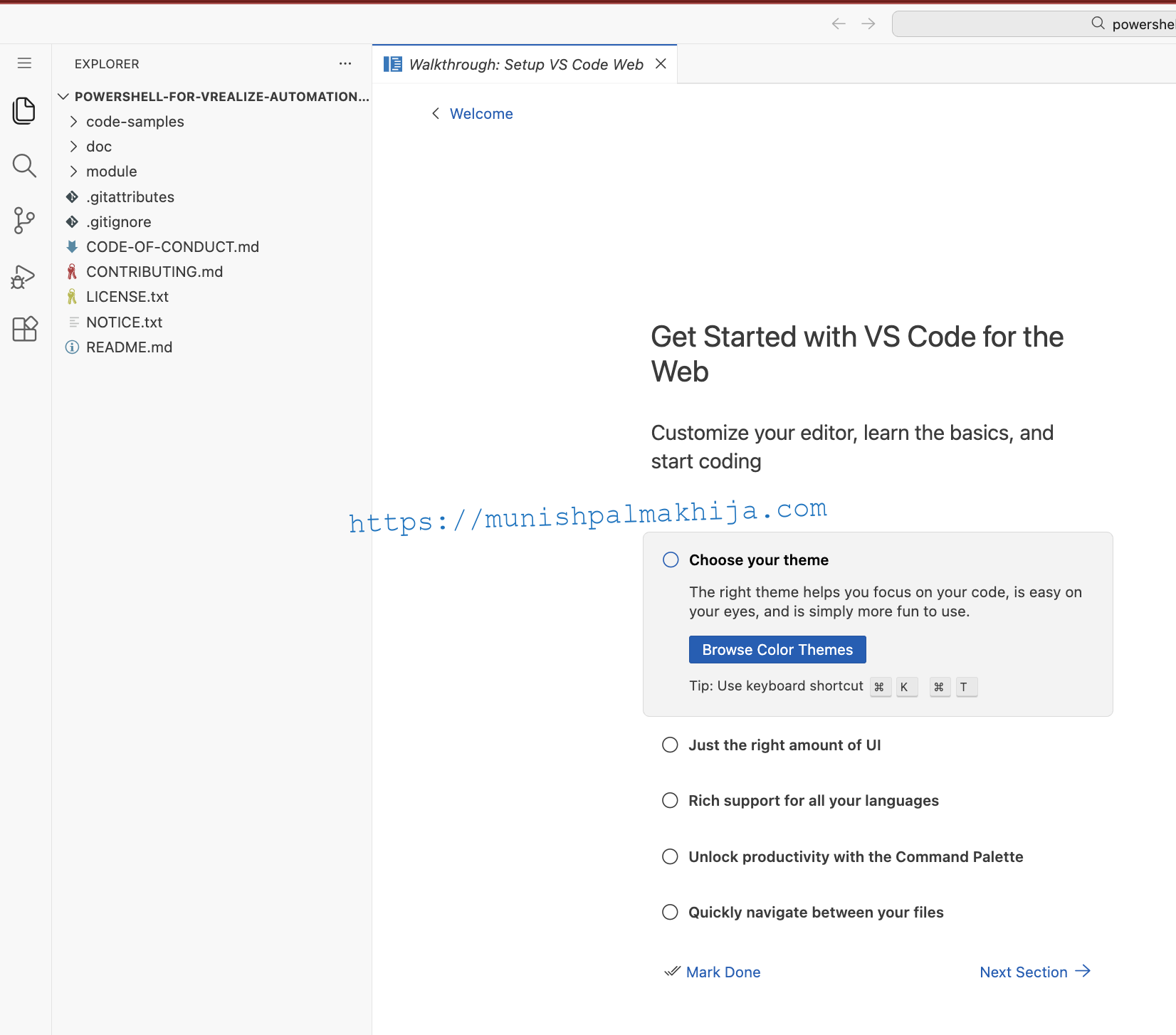Select the Choose your theme step circle
The width and height of the screenshot is (1176, 1035).
click(671, 560)
